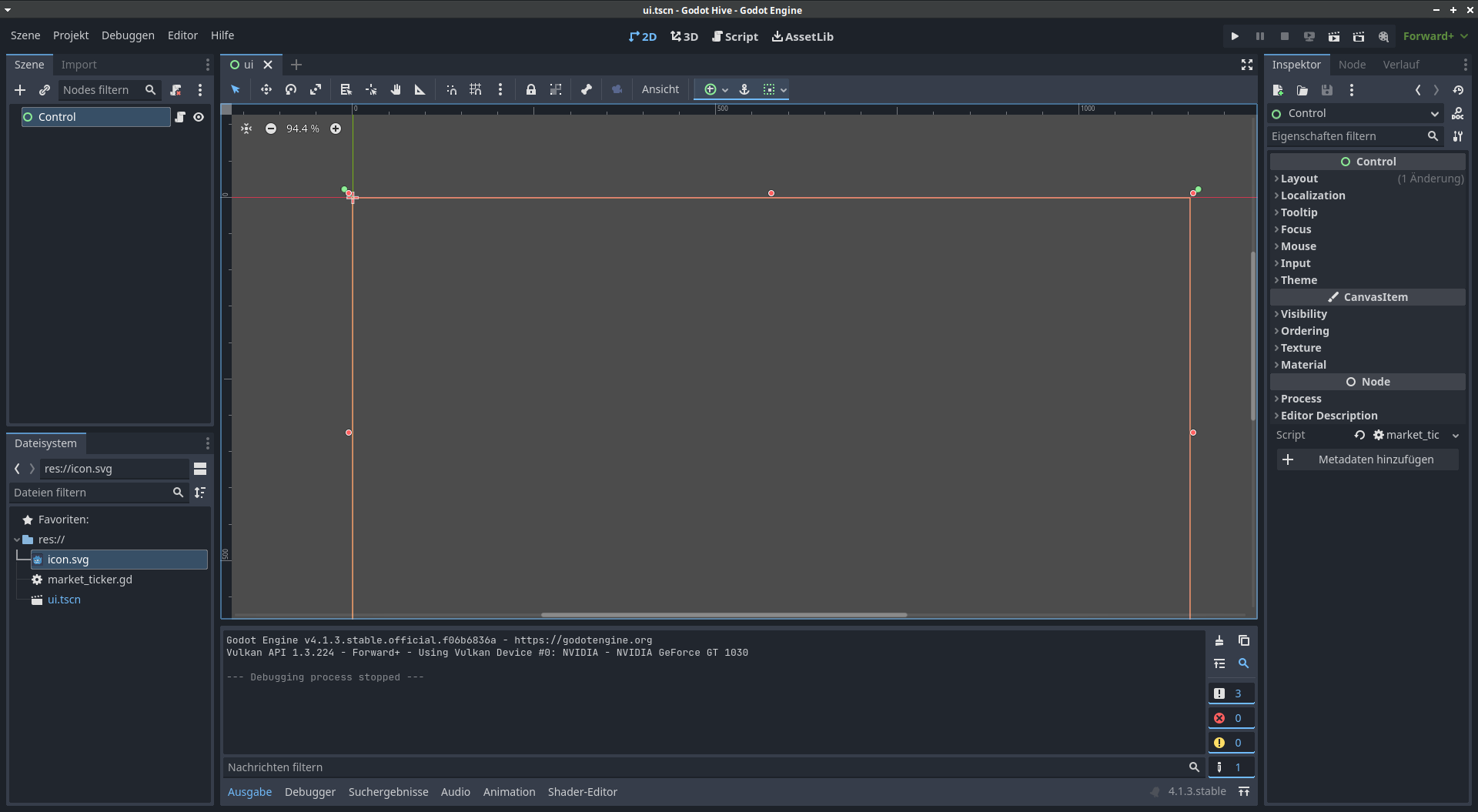
Task: Expand the Editor Description section
Action: [1368, 416]
